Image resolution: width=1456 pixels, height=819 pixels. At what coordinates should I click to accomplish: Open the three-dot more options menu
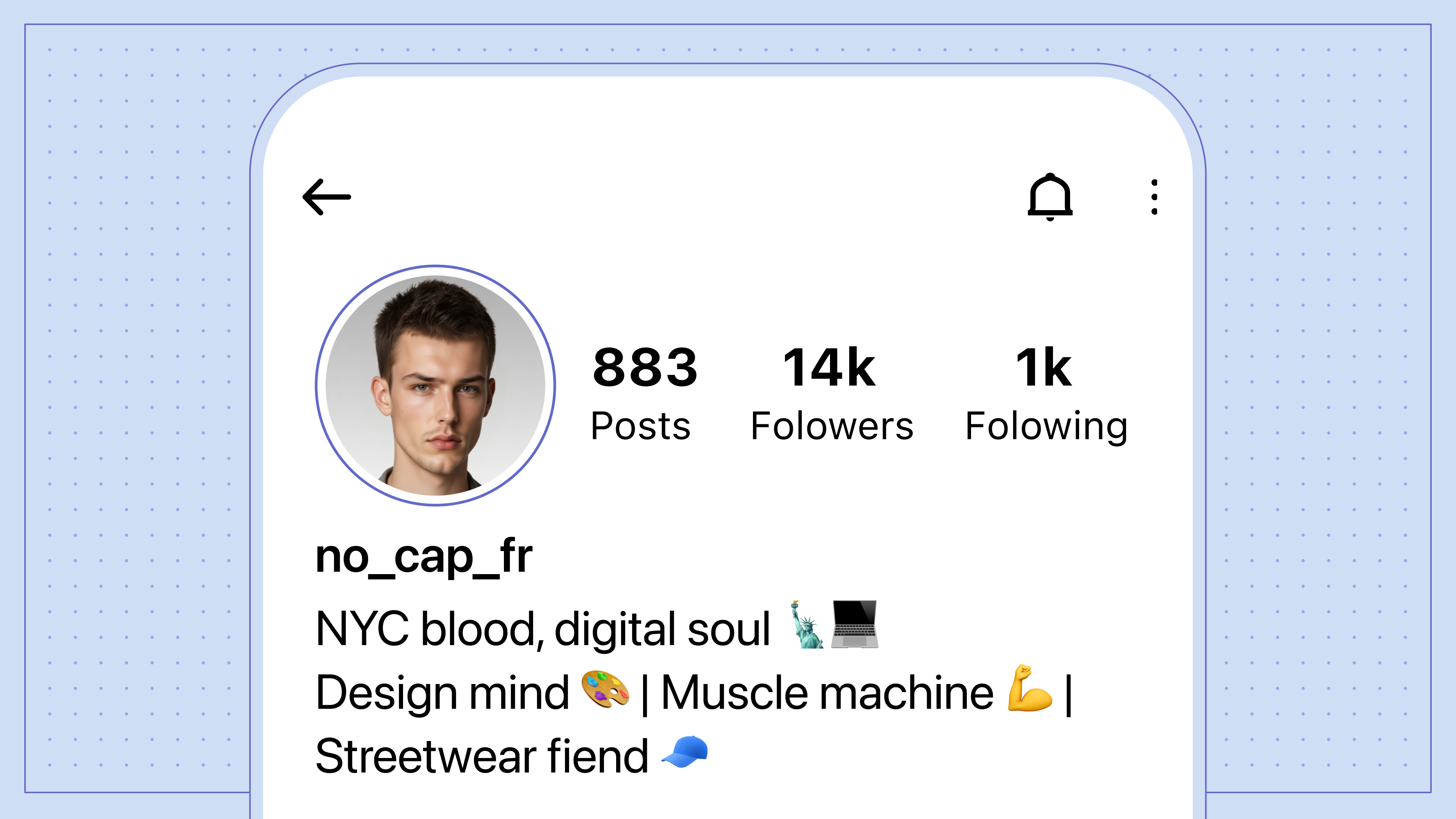click(1154, 197)
